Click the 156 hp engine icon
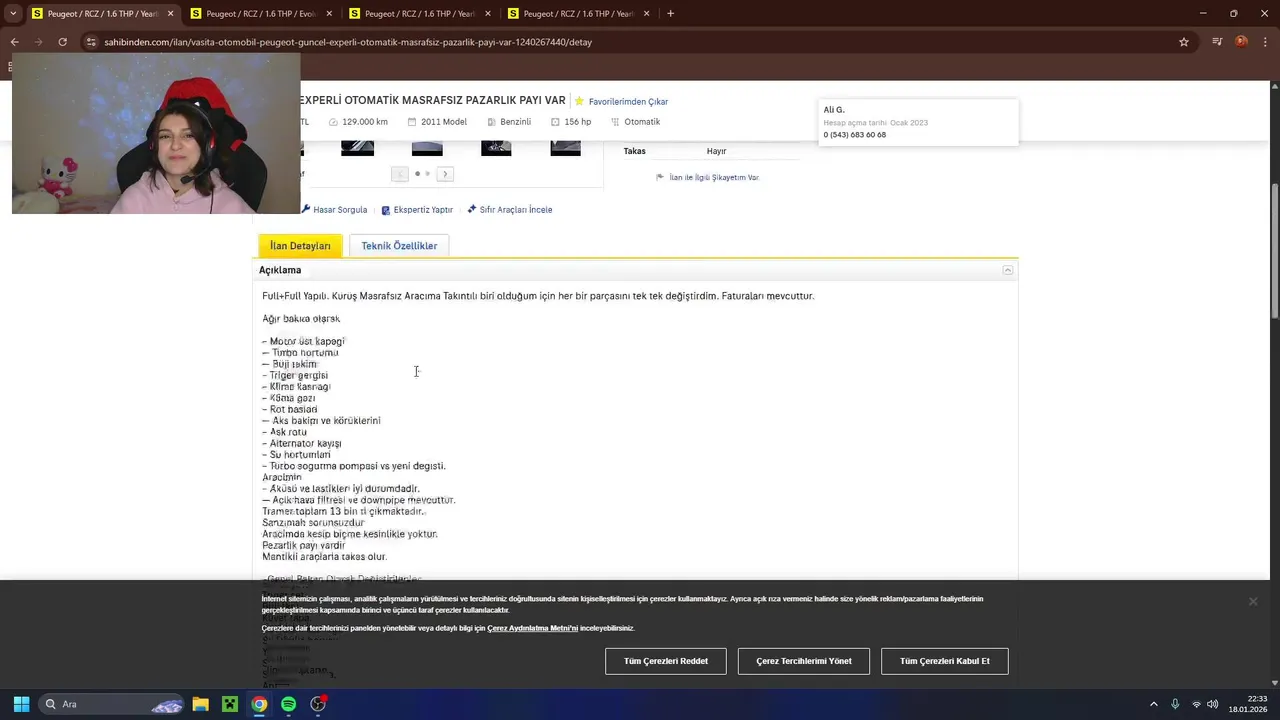 pos(555,122)
